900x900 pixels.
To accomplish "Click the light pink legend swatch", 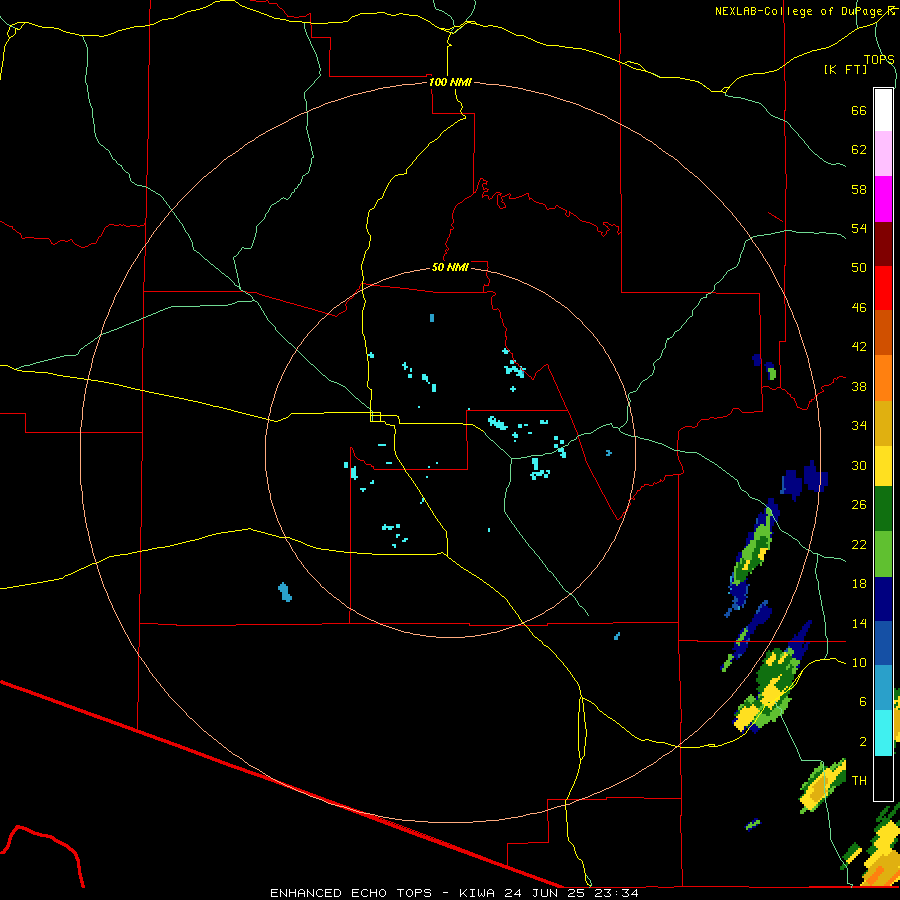I will click(883, 153).
